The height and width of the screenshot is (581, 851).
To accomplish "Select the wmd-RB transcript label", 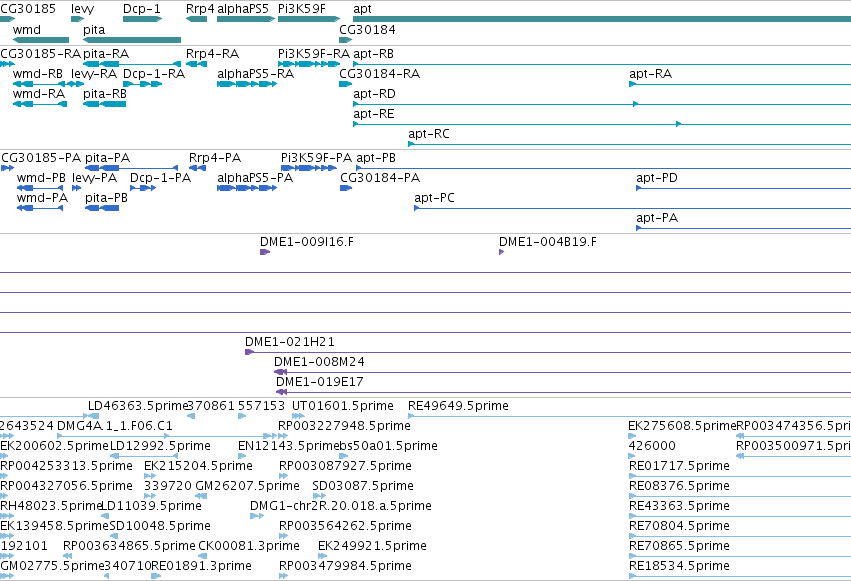I will (38, 74).
